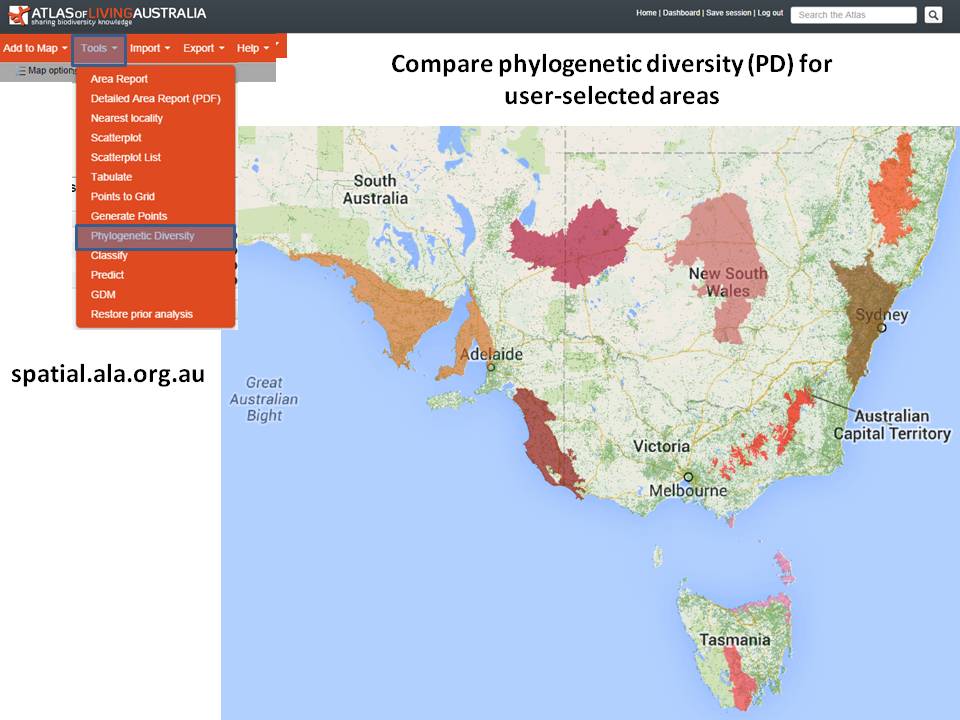
Task: Expand the Help dropdown menu
Action: [252, 48]
